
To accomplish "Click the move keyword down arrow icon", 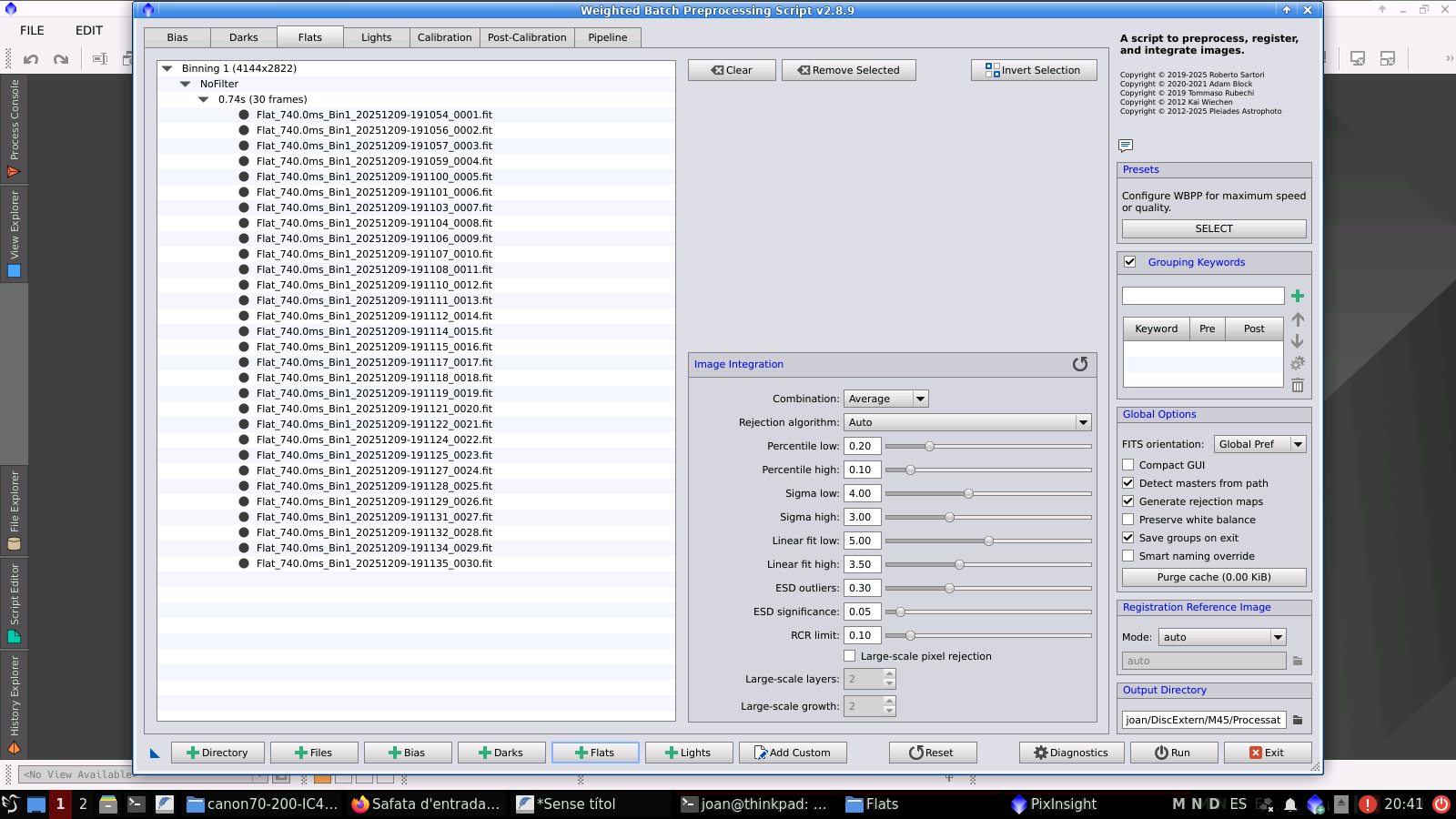I will (x=1298, y=341).
